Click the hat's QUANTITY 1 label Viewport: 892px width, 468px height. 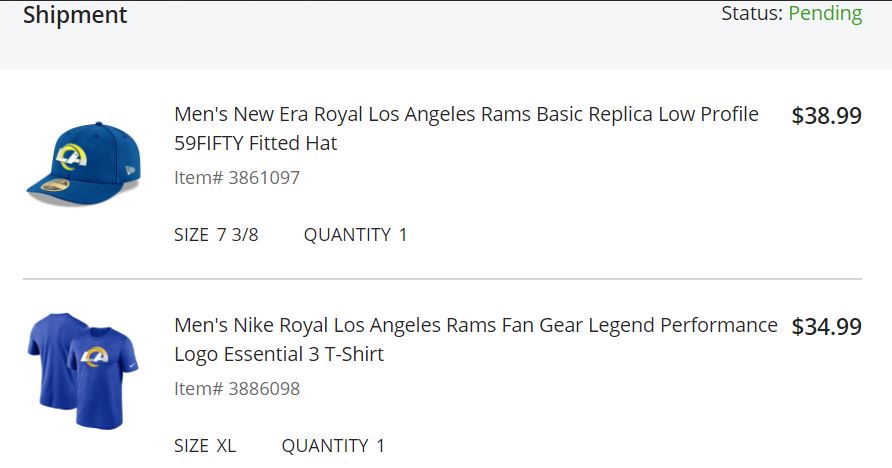[x=356, y=234]
